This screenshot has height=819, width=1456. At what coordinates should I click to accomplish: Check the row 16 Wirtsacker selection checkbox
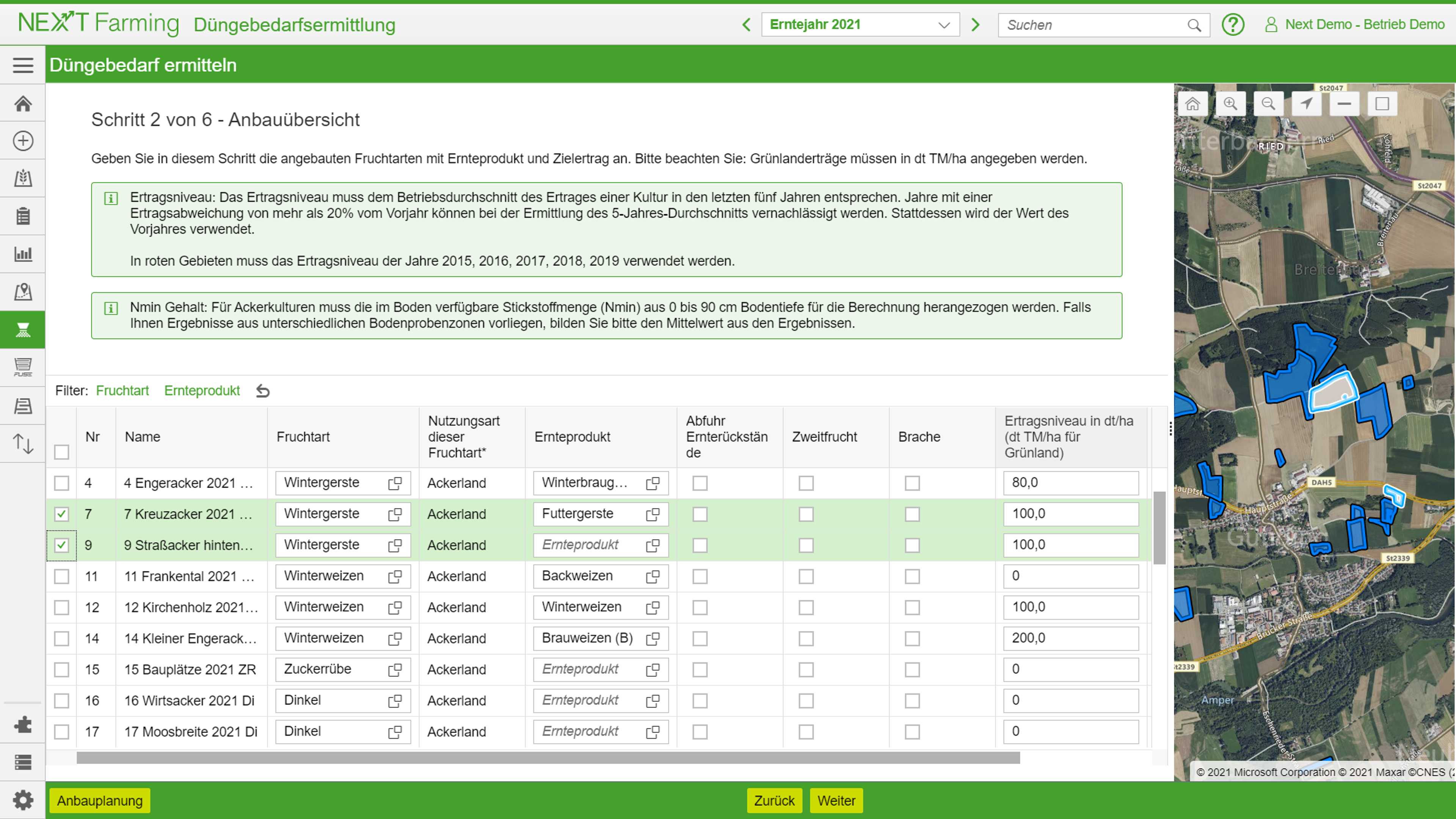[61, 701]
